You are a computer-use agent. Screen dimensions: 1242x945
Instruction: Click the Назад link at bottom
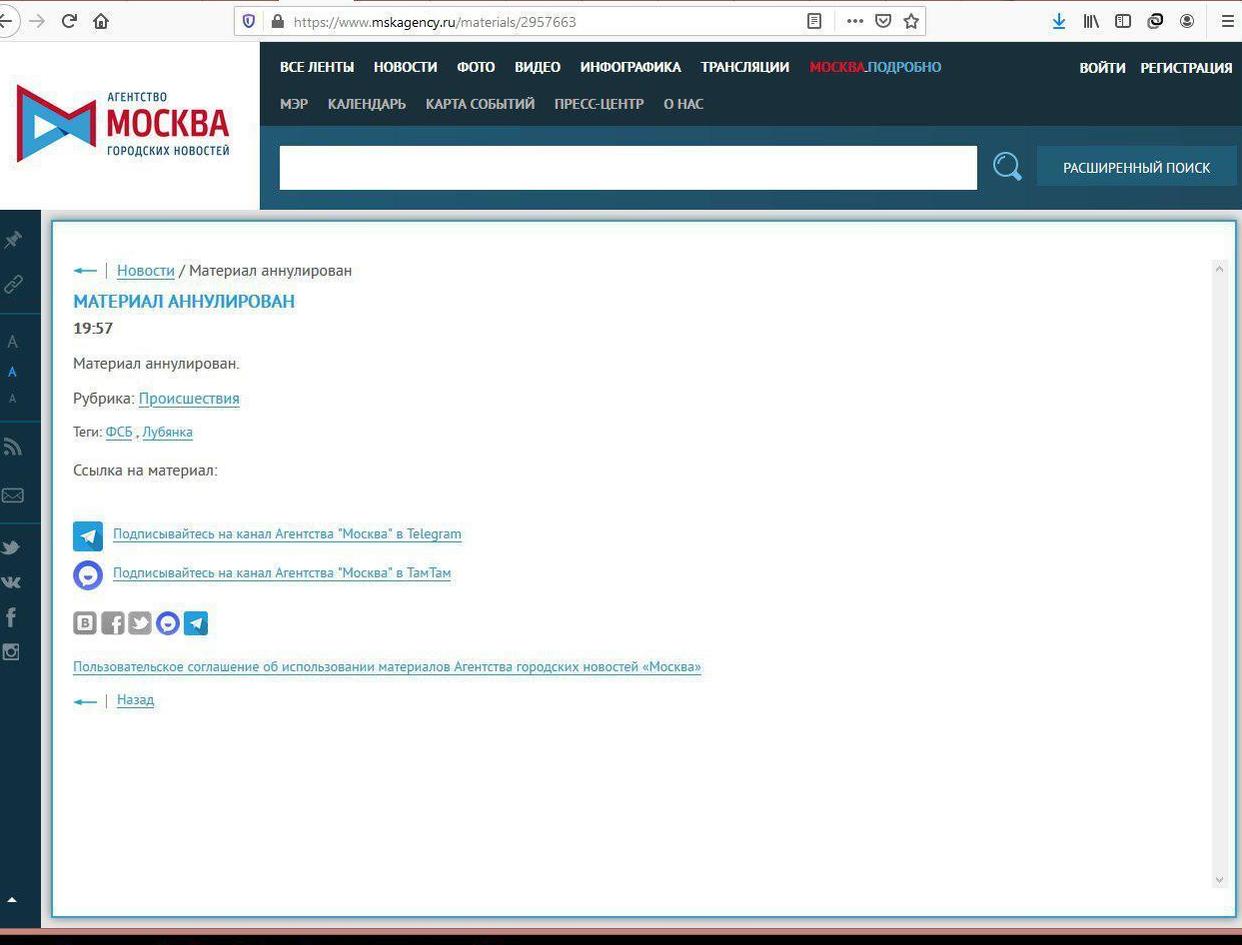coord(135,700)
